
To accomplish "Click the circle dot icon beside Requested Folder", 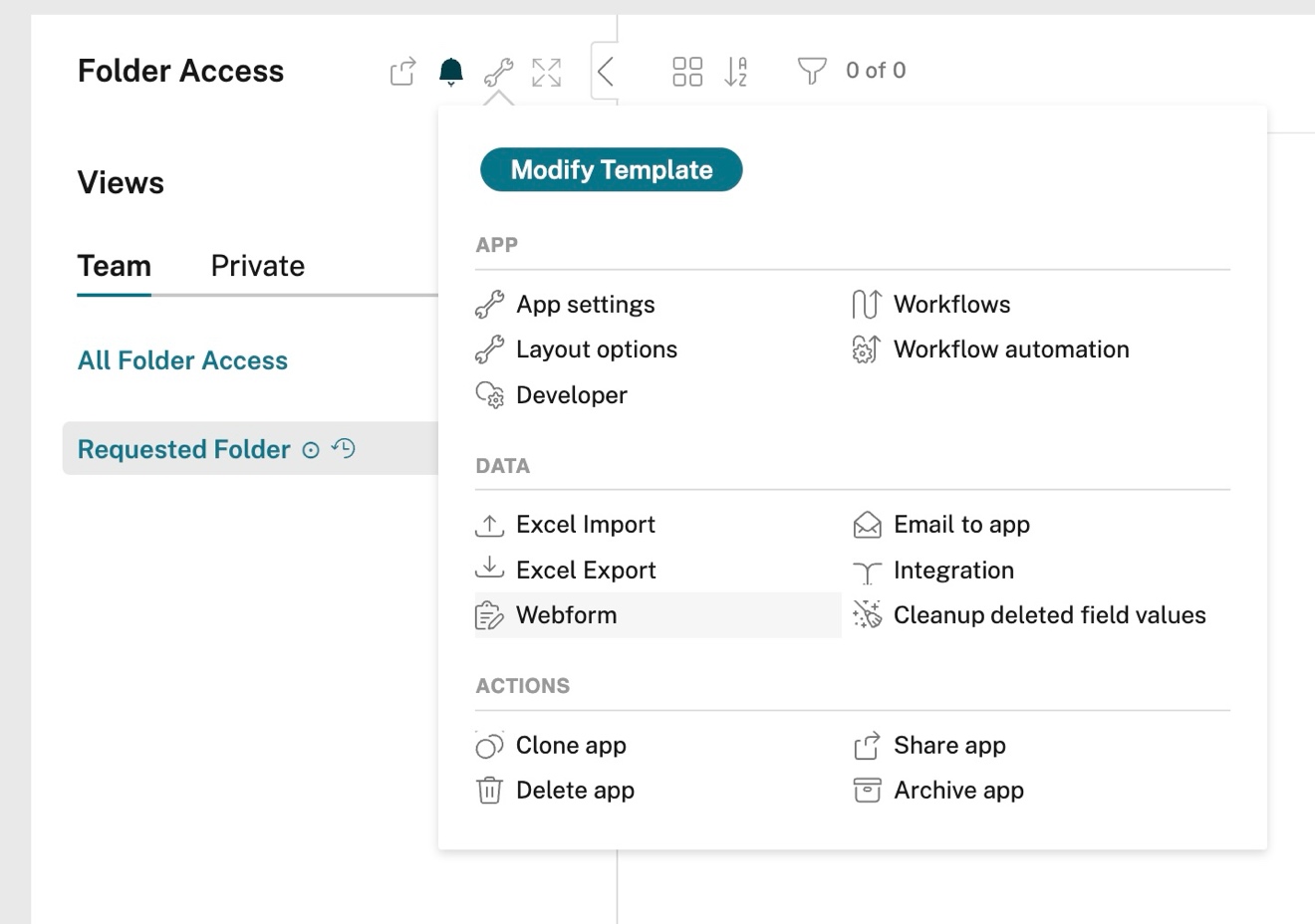I will click(311, 450).
